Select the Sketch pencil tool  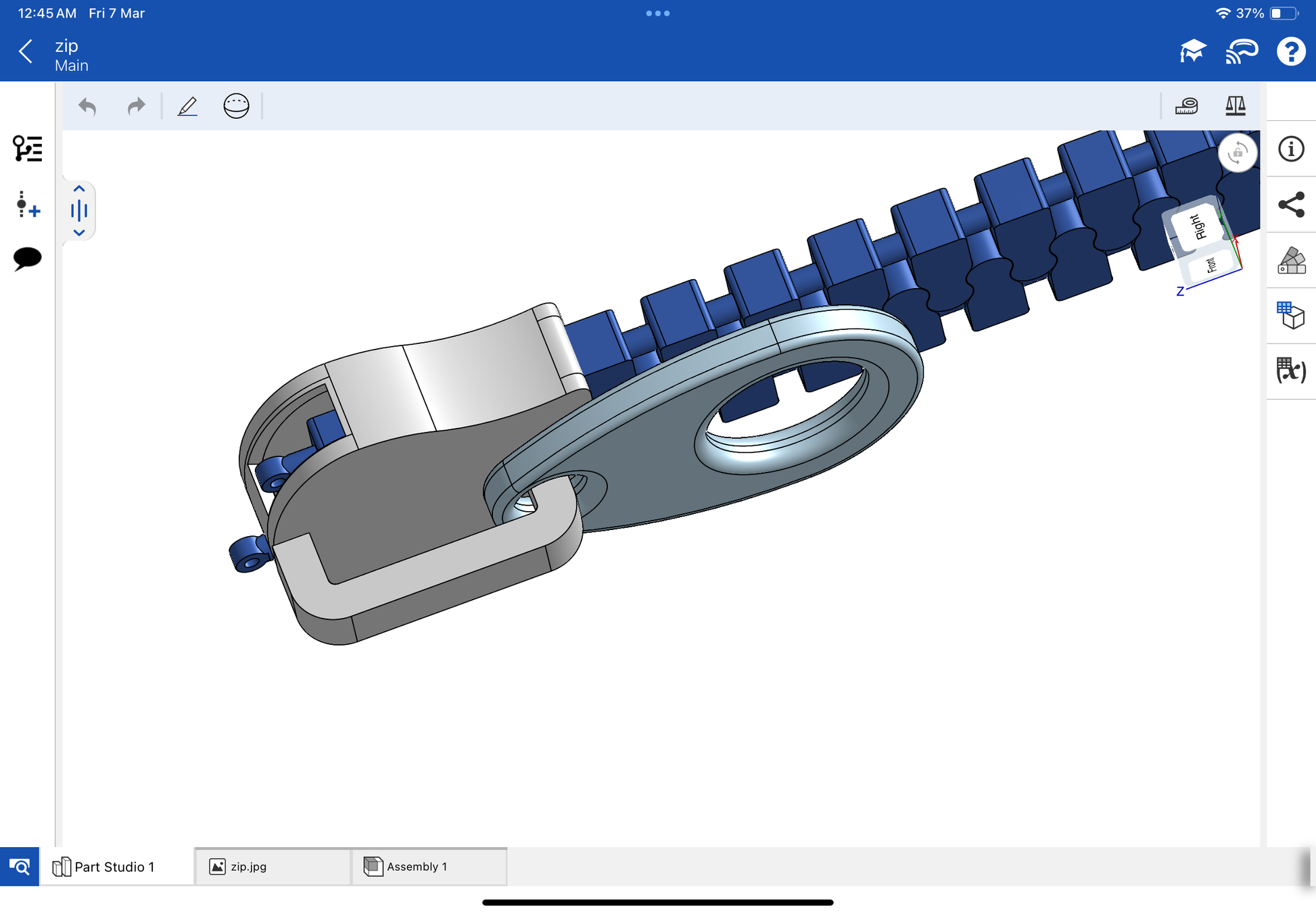(187, 106)
